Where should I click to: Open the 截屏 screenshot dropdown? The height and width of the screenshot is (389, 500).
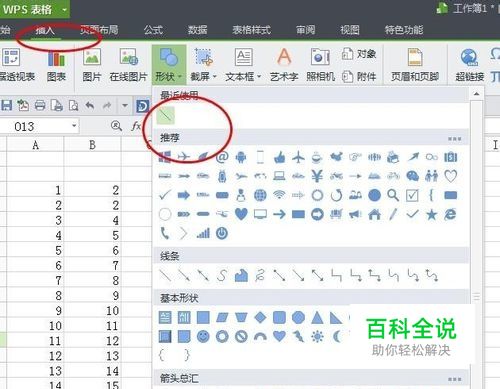[x=203, y=65]
